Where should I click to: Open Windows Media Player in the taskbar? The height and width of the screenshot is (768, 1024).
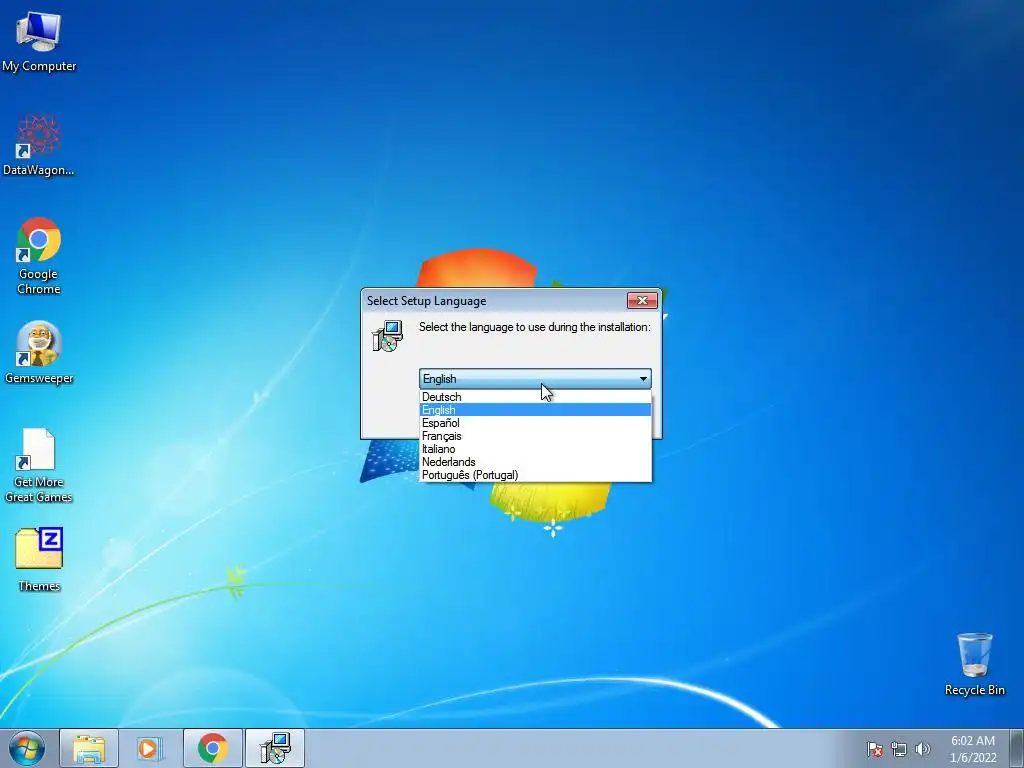pyautogui.click(x=150, y=748)
